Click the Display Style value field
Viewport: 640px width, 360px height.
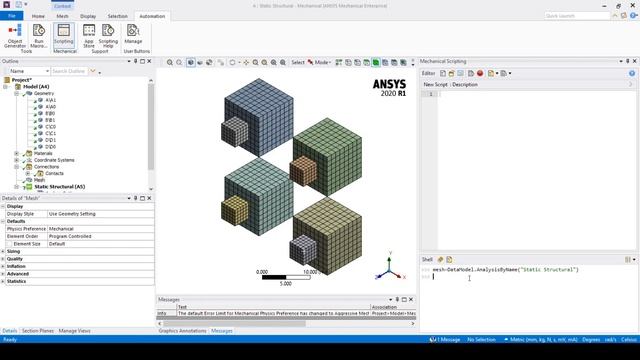tap(101, 214)
